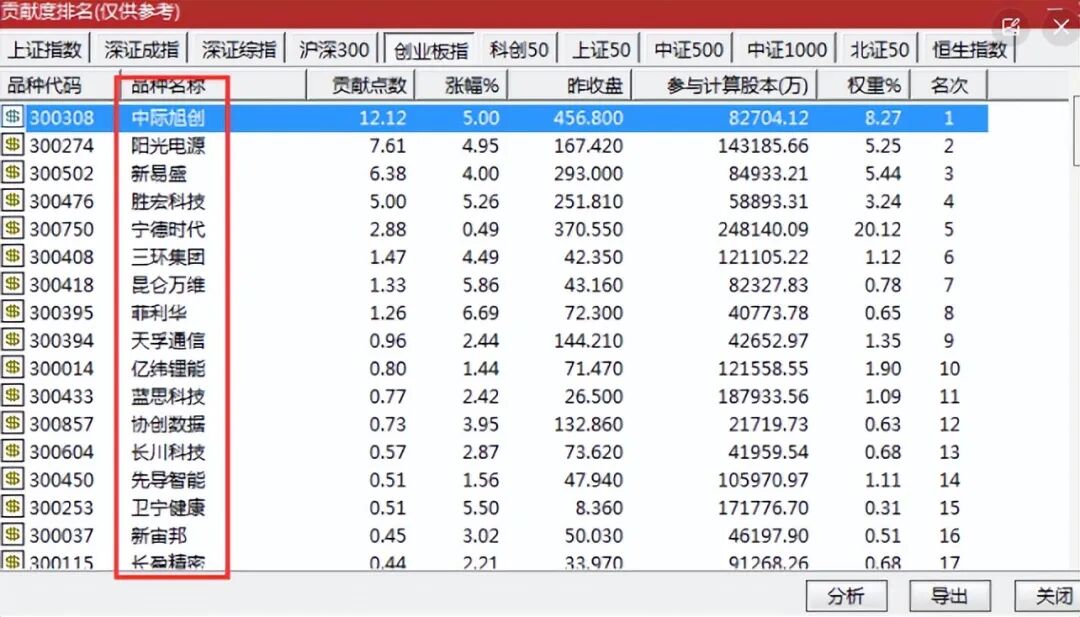Click the stock icon beside code 300502
The image size is (1080, 617).
[12, 173]
